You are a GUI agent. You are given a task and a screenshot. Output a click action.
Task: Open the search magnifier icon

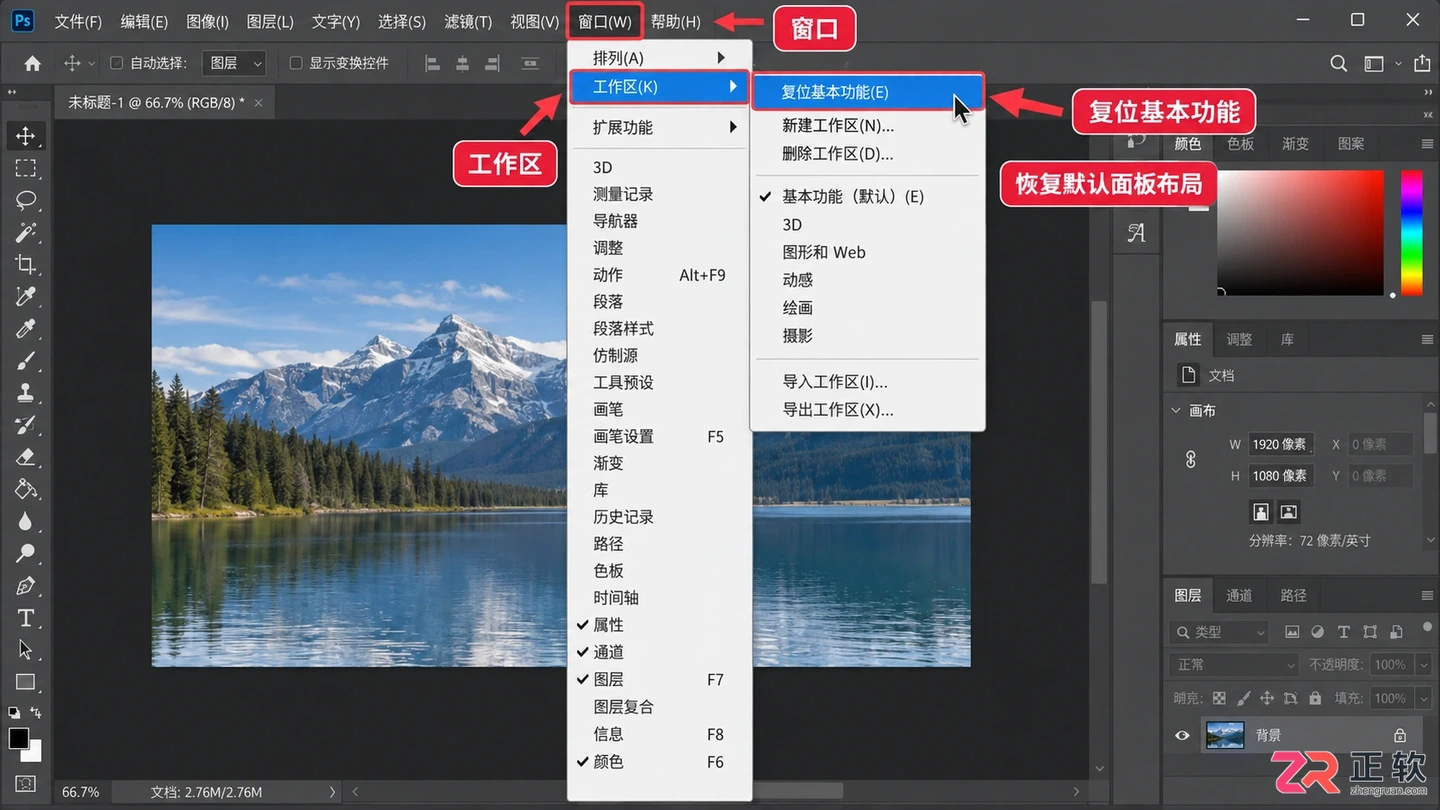[1338, 63]
